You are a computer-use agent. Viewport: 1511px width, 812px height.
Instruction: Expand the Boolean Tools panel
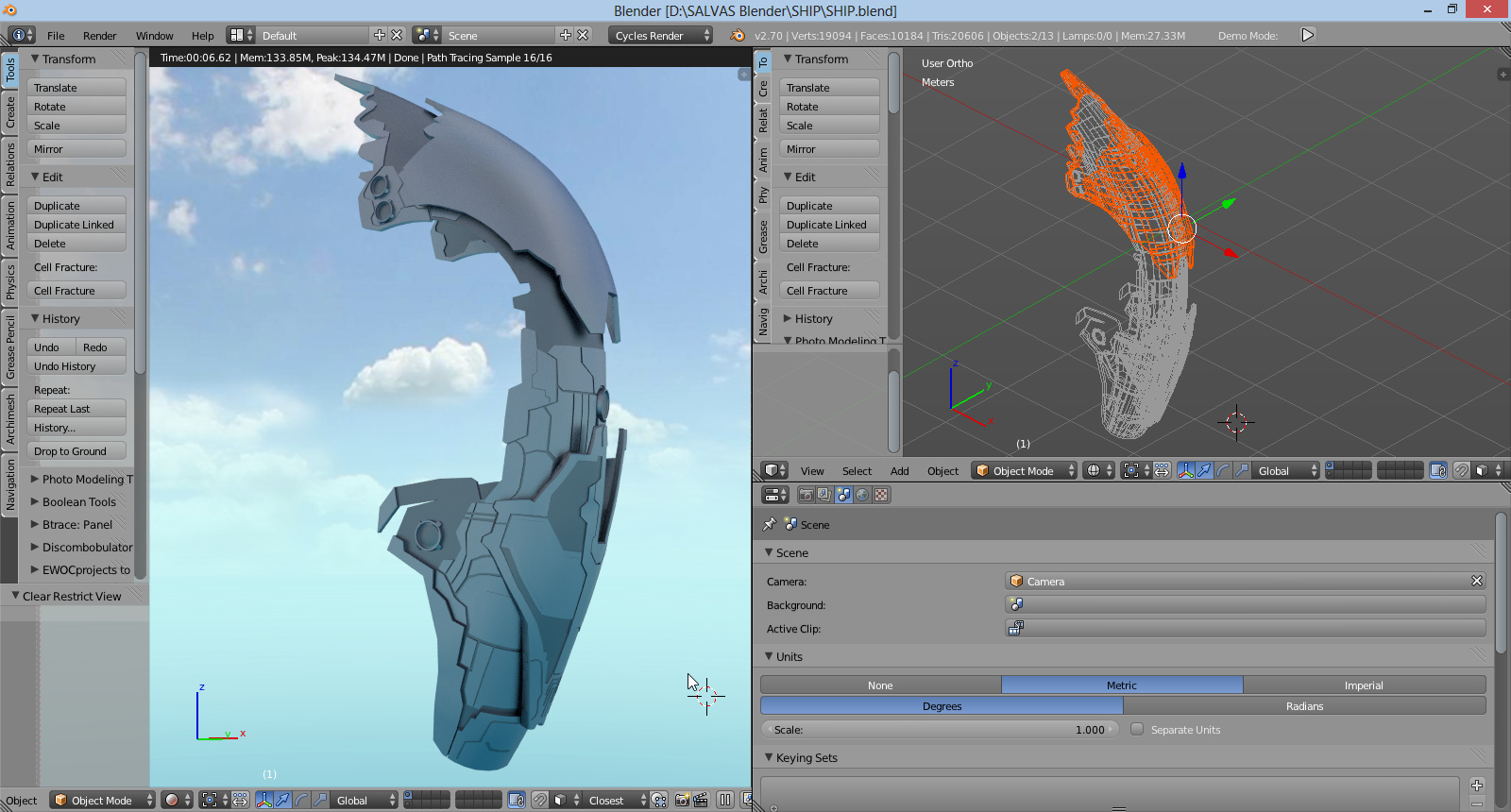[78, 502]
